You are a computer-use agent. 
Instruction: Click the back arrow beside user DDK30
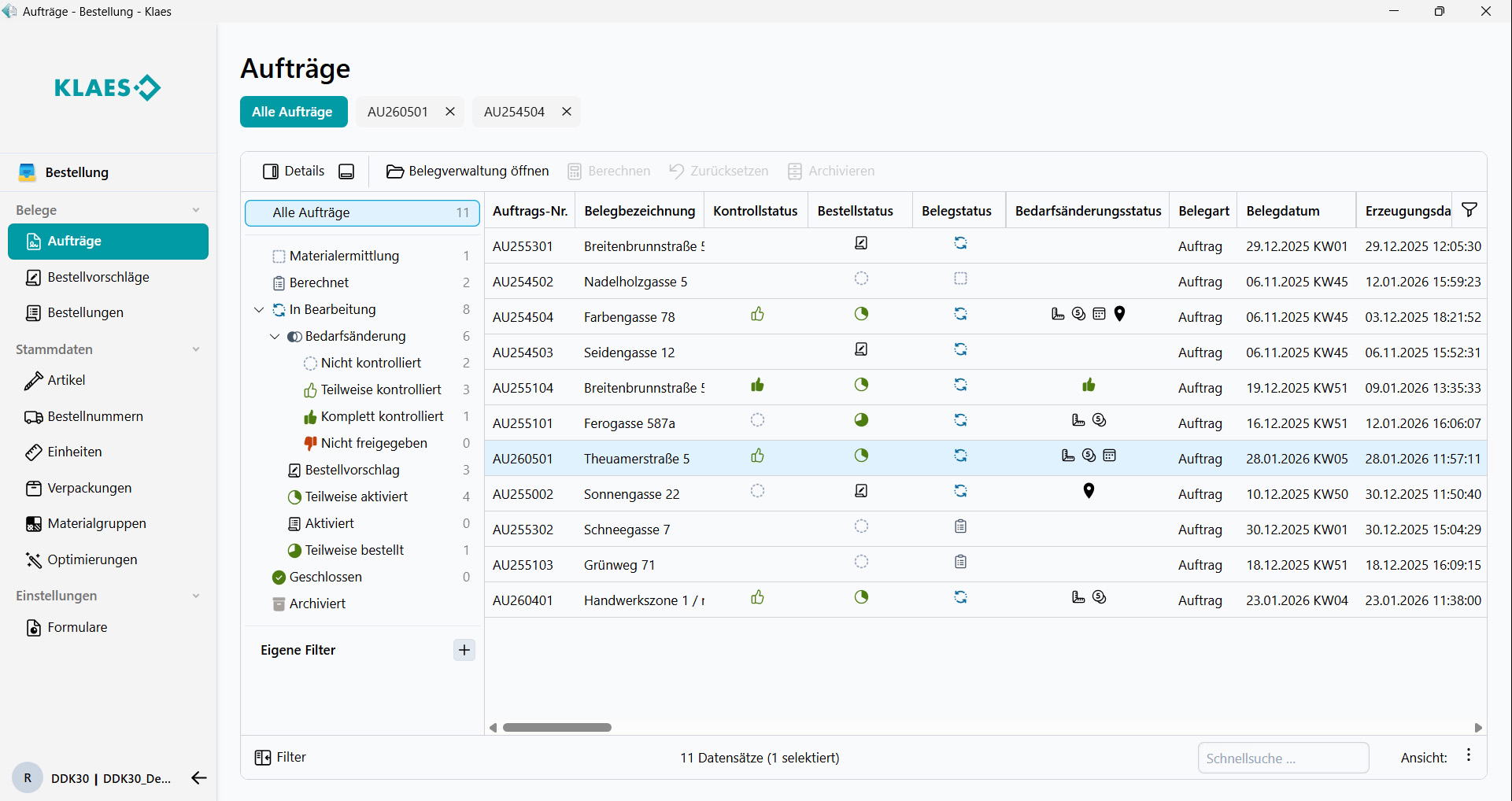click(x=198, y=778)
